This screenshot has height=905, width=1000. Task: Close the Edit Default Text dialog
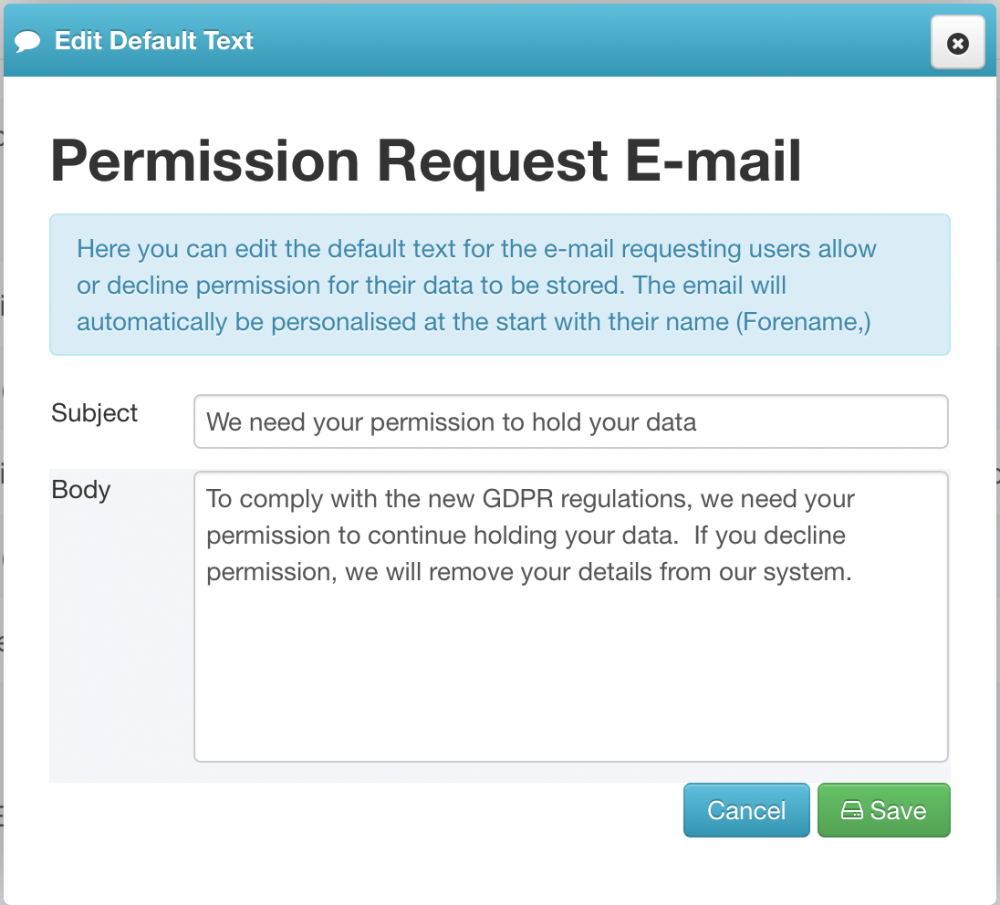pyautogui.click(x=957, y=43)
